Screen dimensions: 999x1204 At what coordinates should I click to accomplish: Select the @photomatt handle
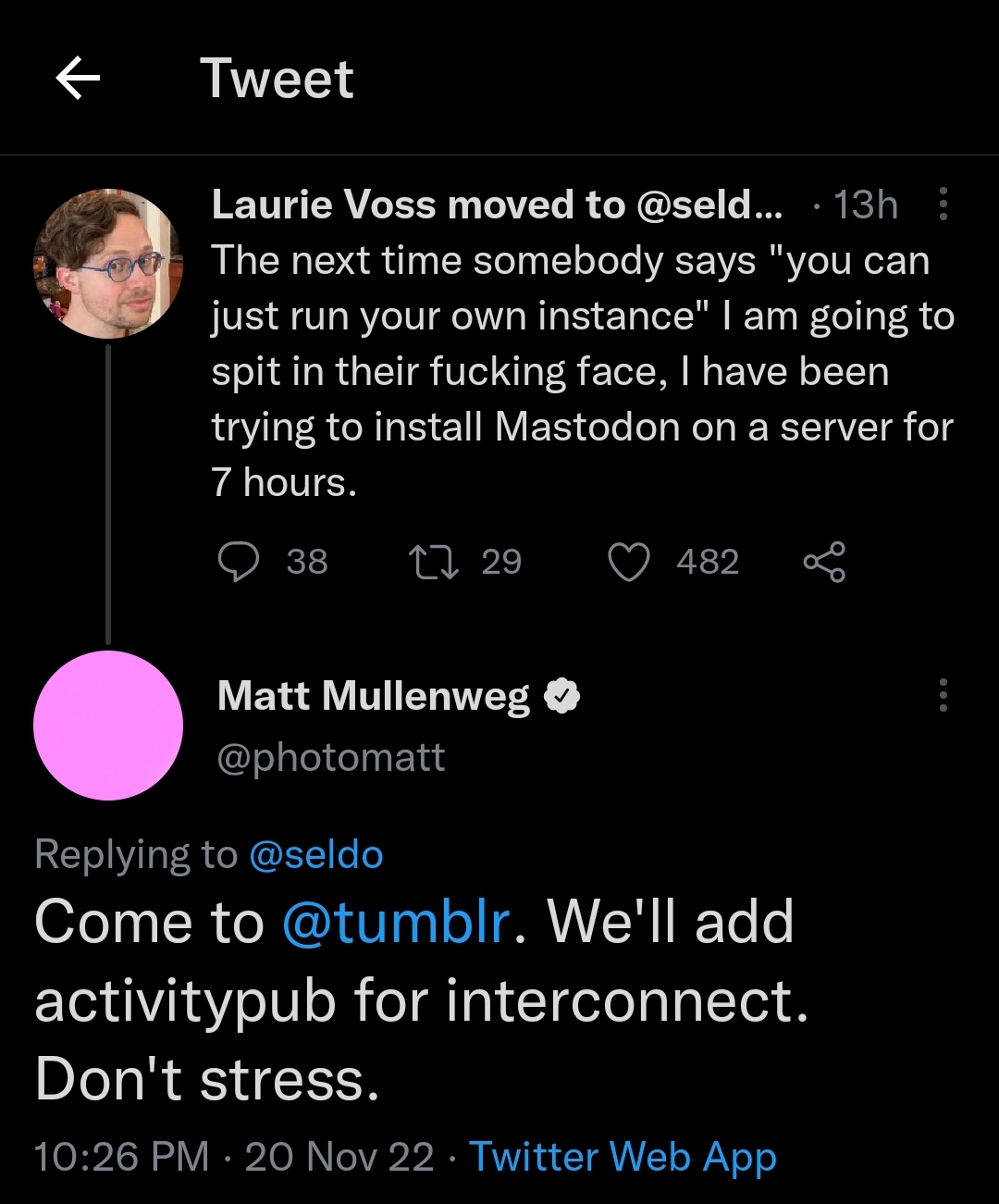pos(331,758)
